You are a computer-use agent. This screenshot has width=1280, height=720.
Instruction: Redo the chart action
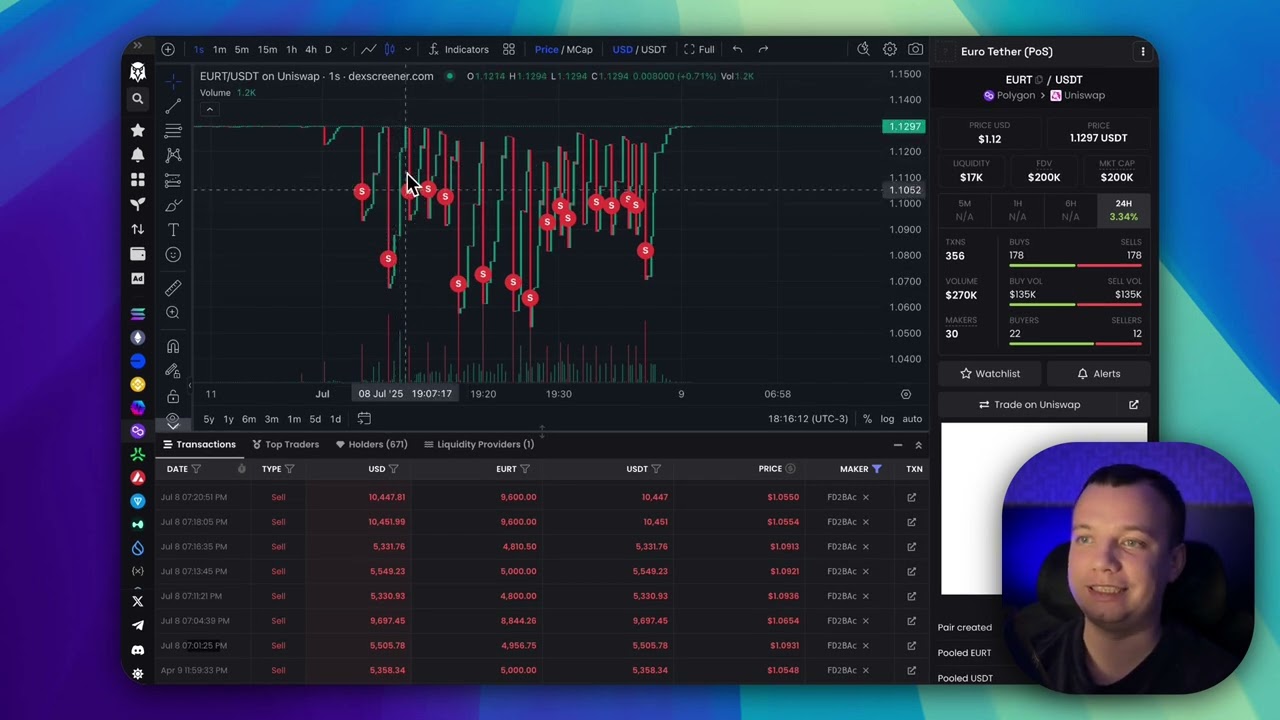tap(763, 49)
